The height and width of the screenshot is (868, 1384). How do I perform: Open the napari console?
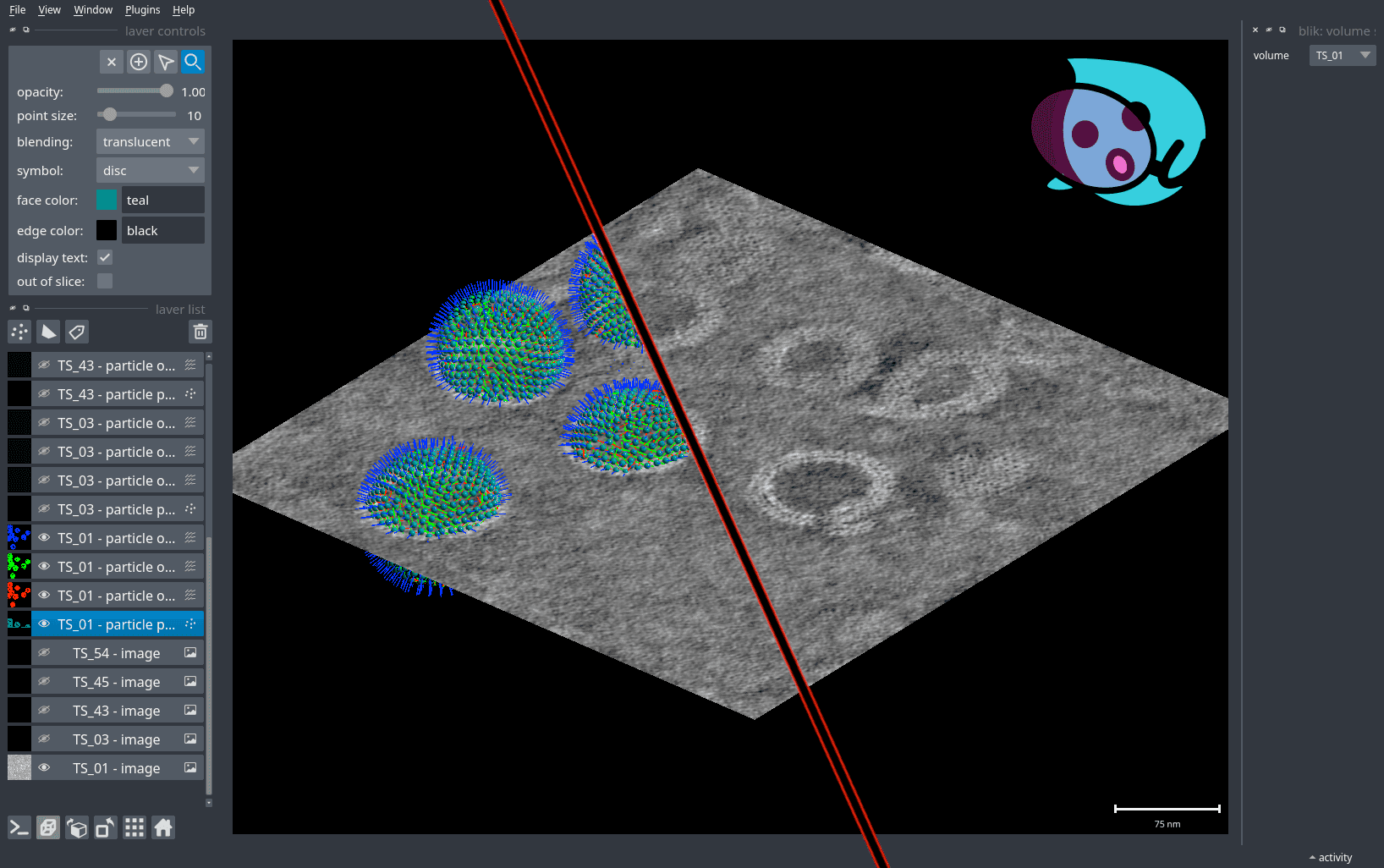pyautogui.click(x=19, y=827)
